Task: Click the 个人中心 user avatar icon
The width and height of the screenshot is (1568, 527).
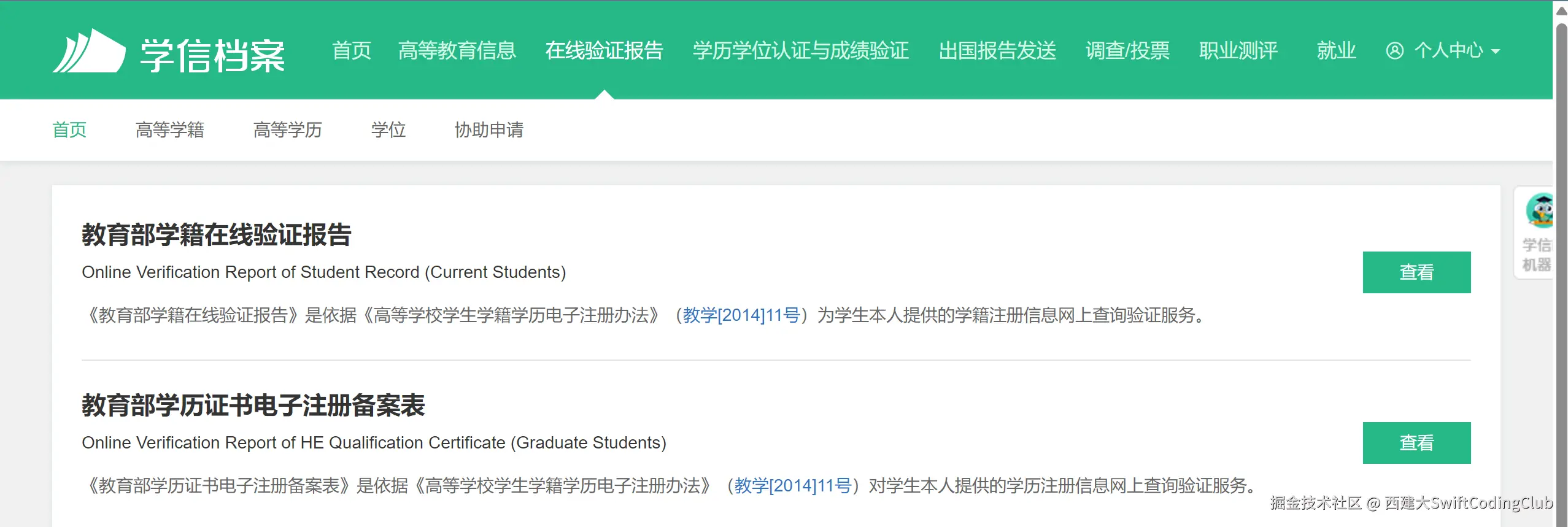Action: click(x=1394, y=51)
